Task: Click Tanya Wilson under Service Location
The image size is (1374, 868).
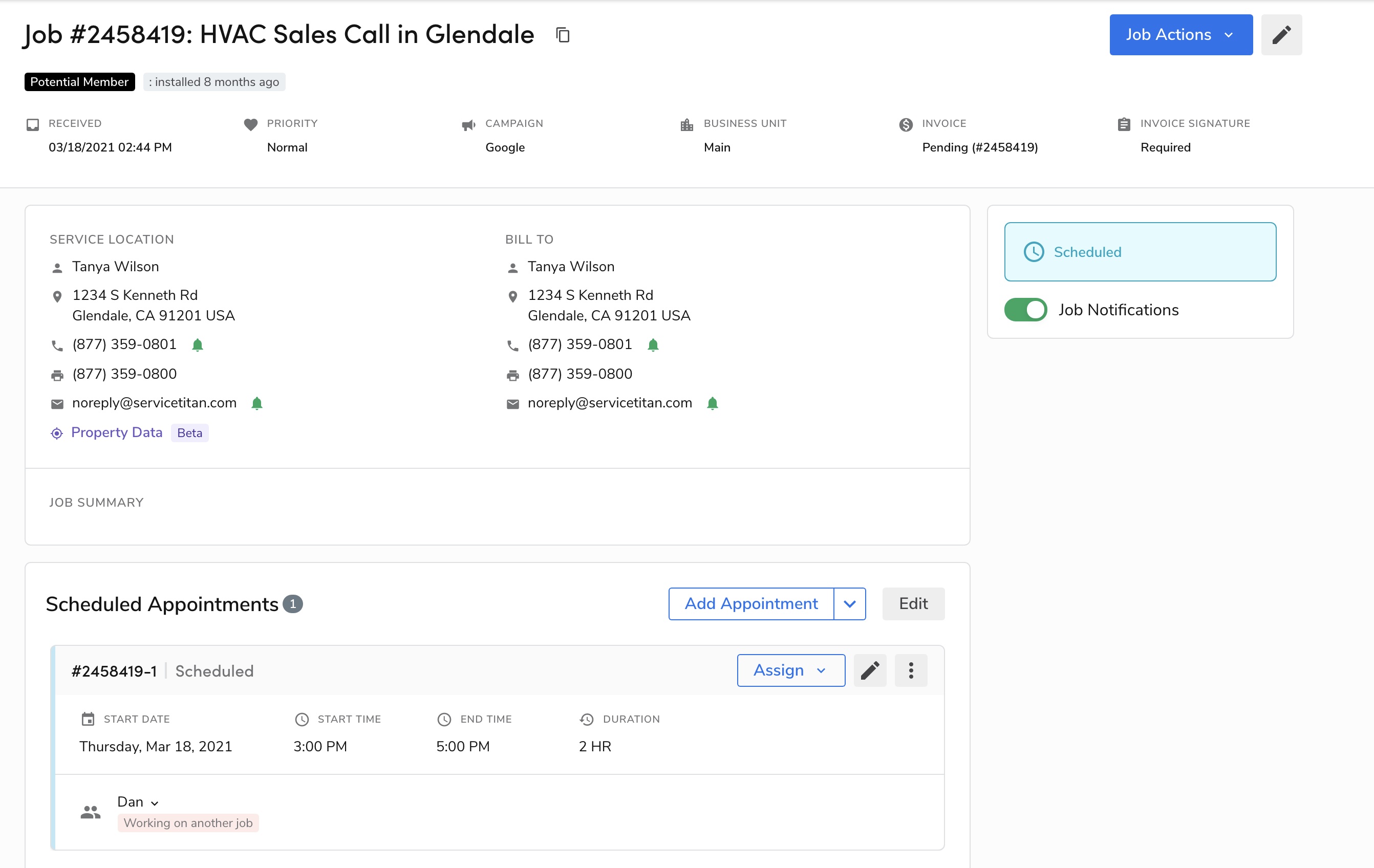Action: 115,266
